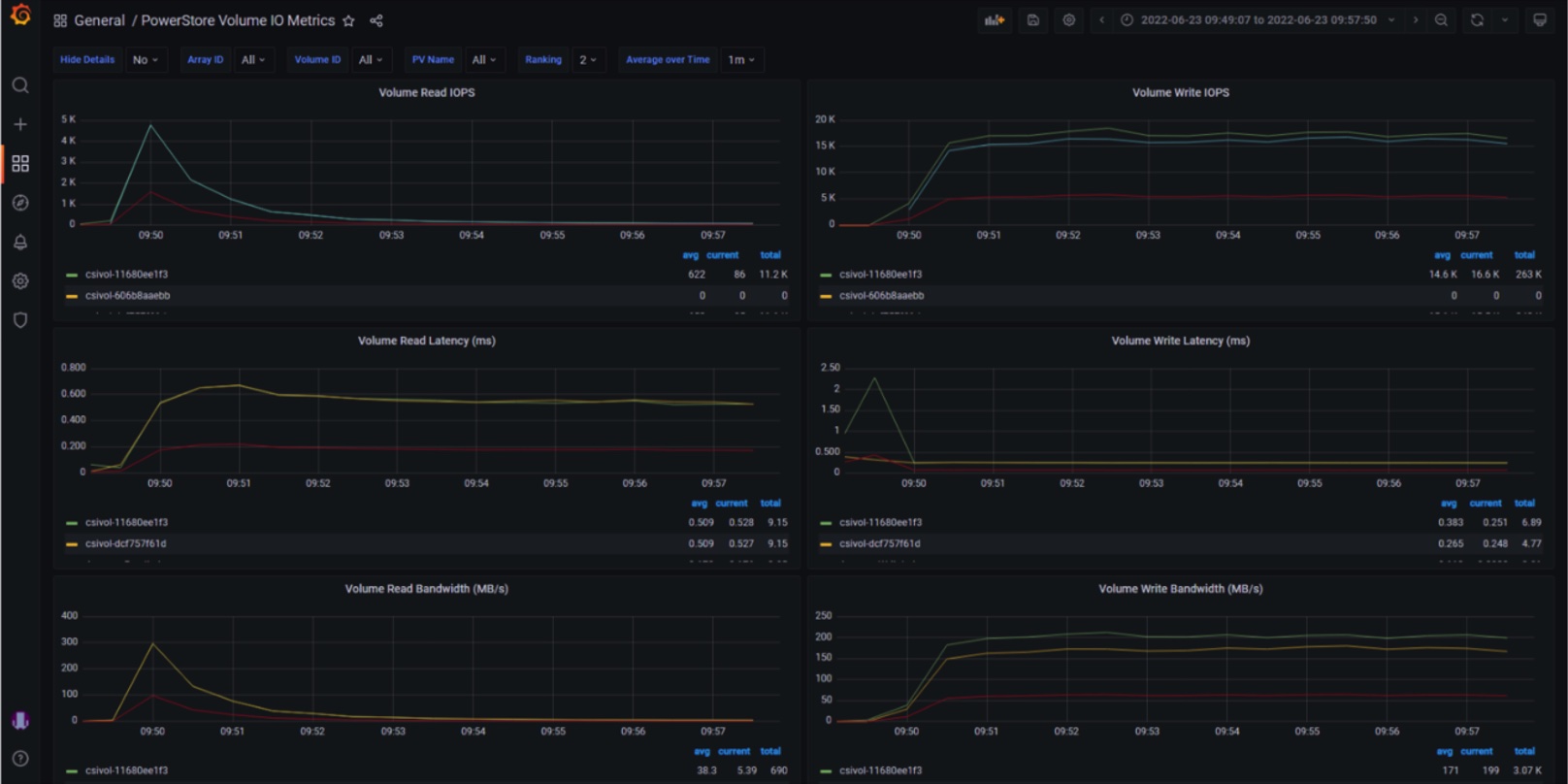Click Write Latency spike peak in the chart
Image resolution: width=1568 pixels, height=784 pixels.
[x=875, y=378]
